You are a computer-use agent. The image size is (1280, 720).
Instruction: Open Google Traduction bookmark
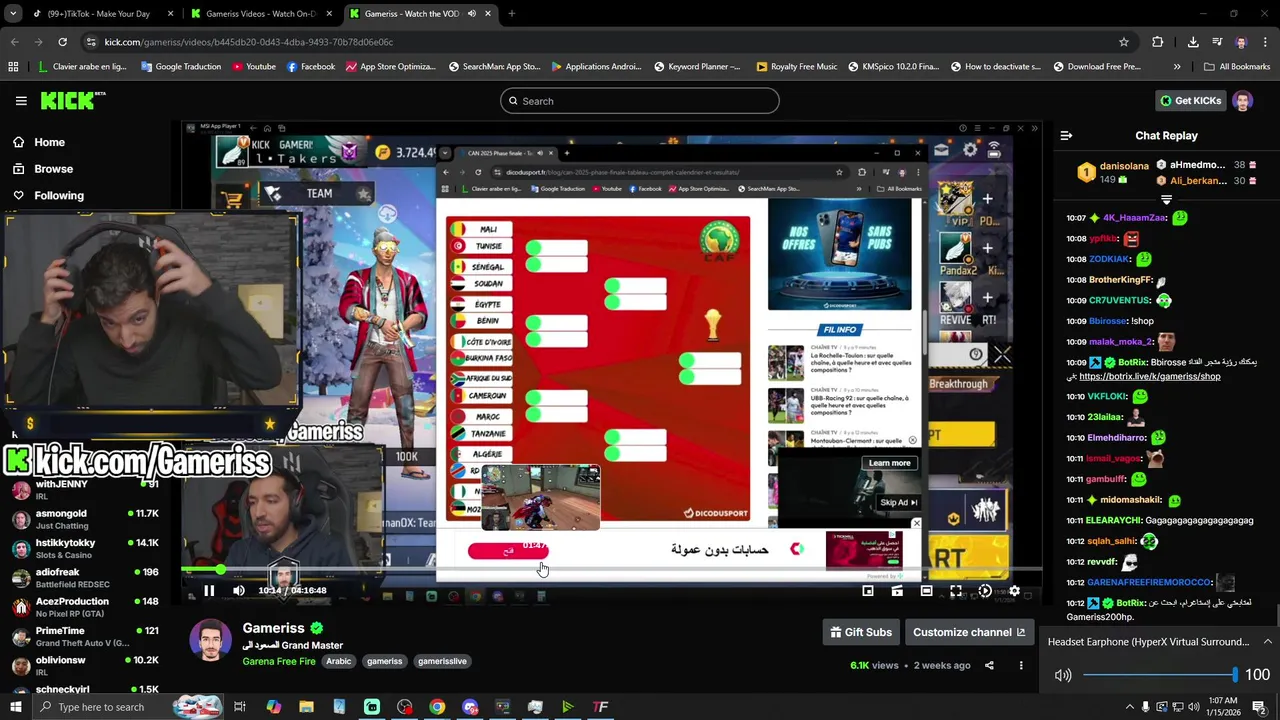click(x=180, y=67)
